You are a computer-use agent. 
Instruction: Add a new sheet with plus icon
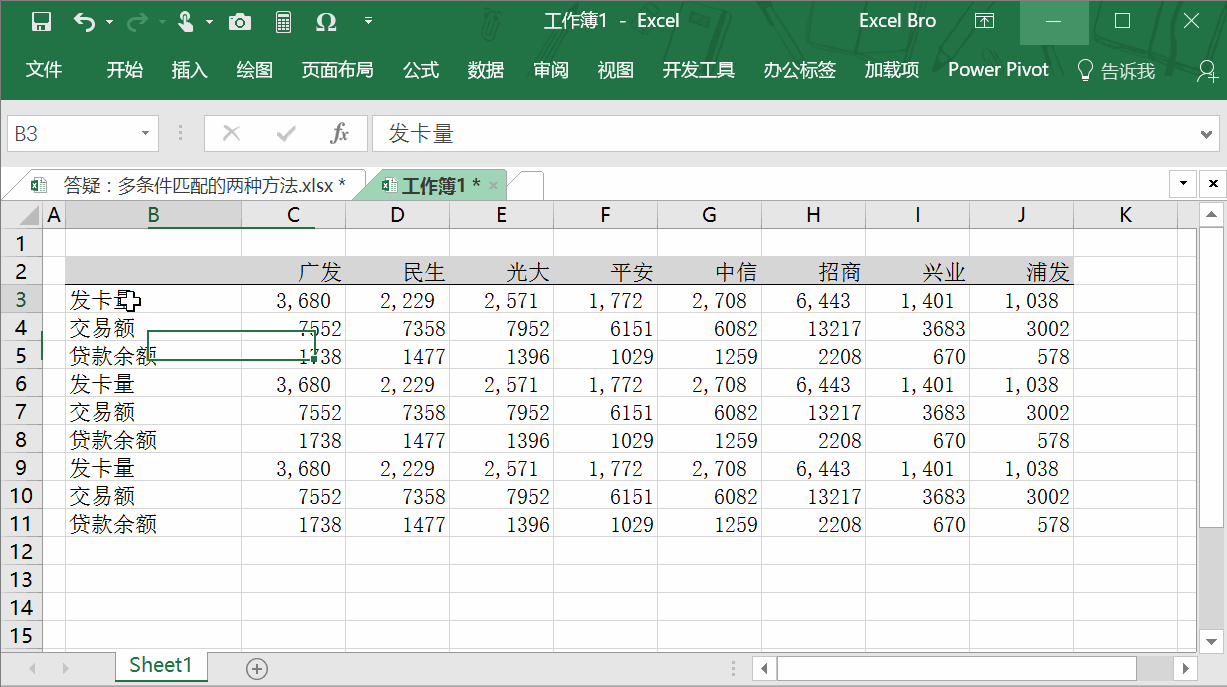tap(257, 669)
